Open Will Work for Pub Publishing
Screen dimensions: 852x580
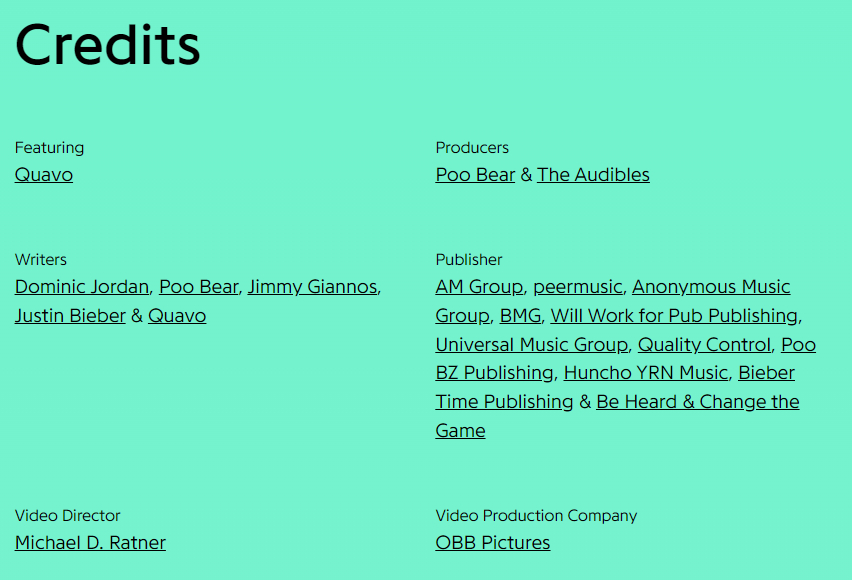pos(674,316)
